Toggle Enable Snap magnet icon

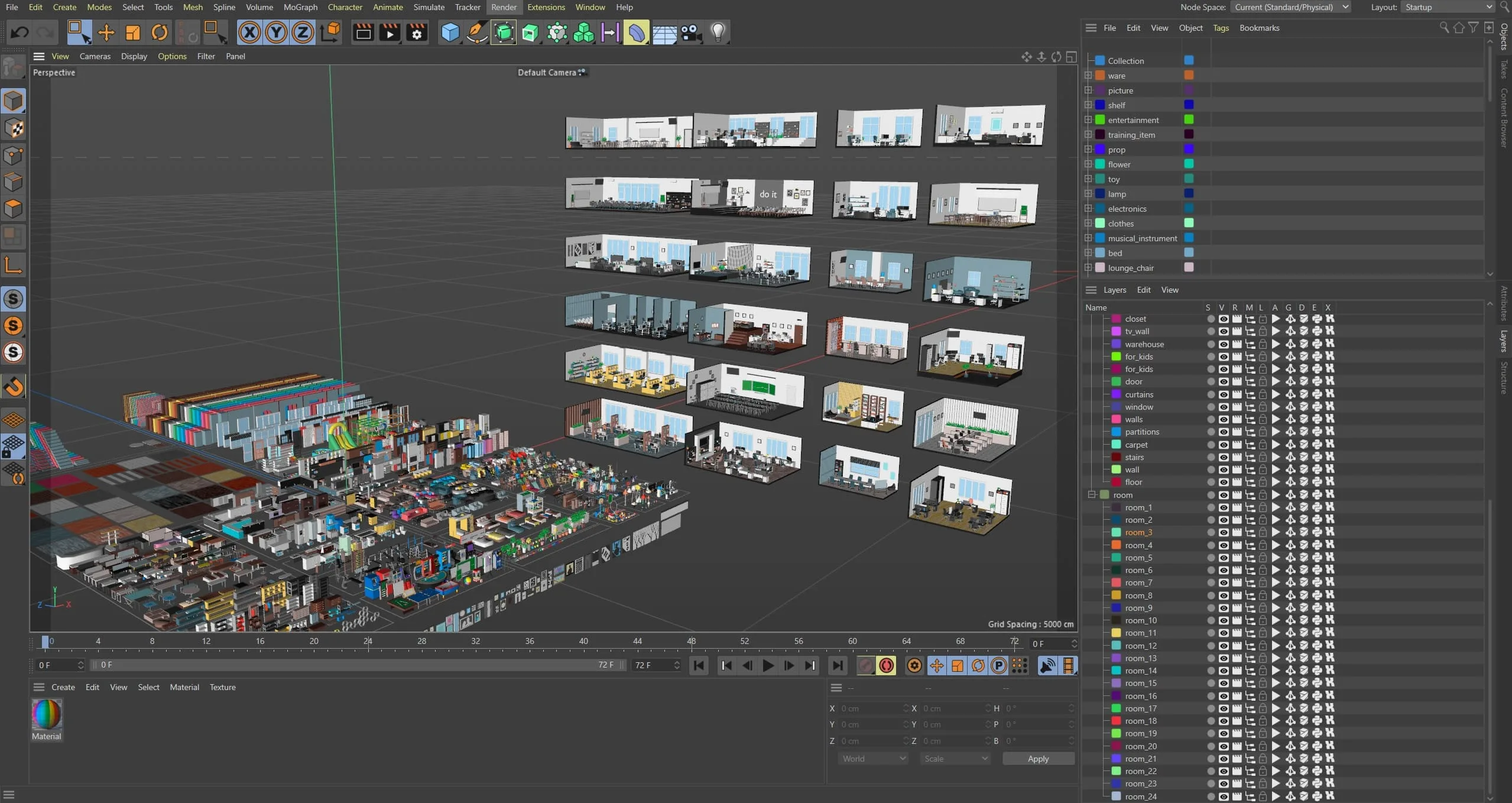pos(13,386)
